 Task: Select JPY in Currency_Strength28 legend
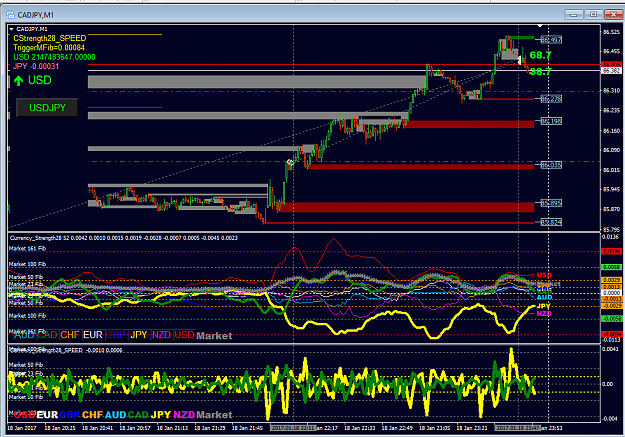point(139,335)
